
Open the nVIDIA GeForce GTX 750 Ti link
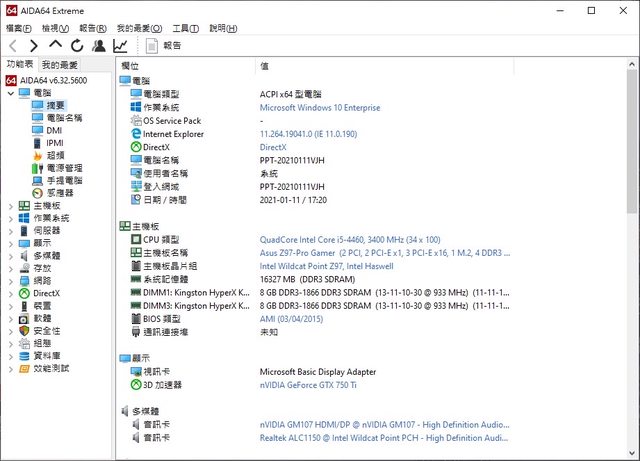coord(308,385)
